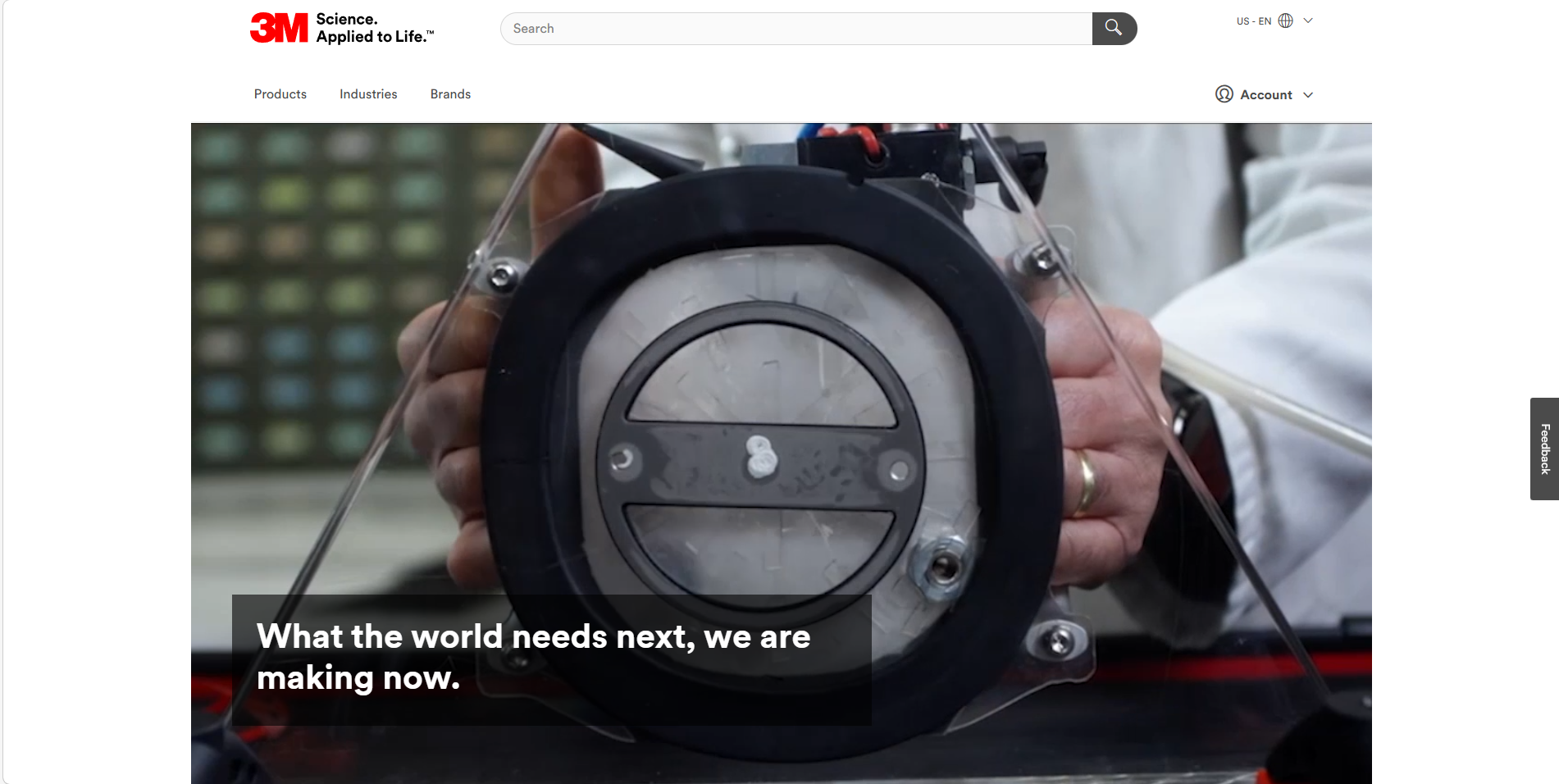Click the gold ring in hero video
This screenshot has height=784, width=1559.
[x=1086, y=484]
